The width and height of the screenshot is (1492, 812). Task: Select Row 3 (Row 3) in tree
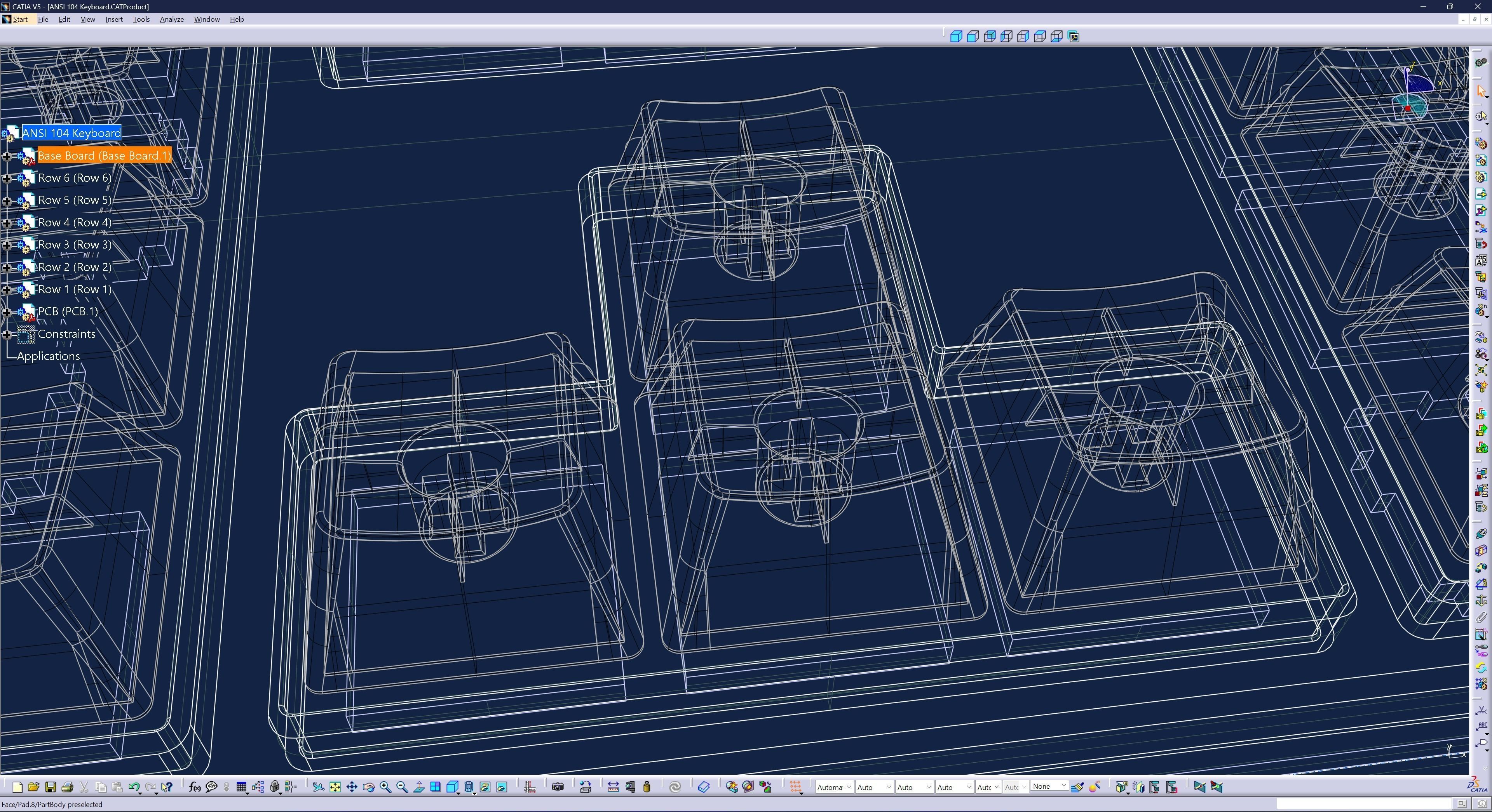75,245
